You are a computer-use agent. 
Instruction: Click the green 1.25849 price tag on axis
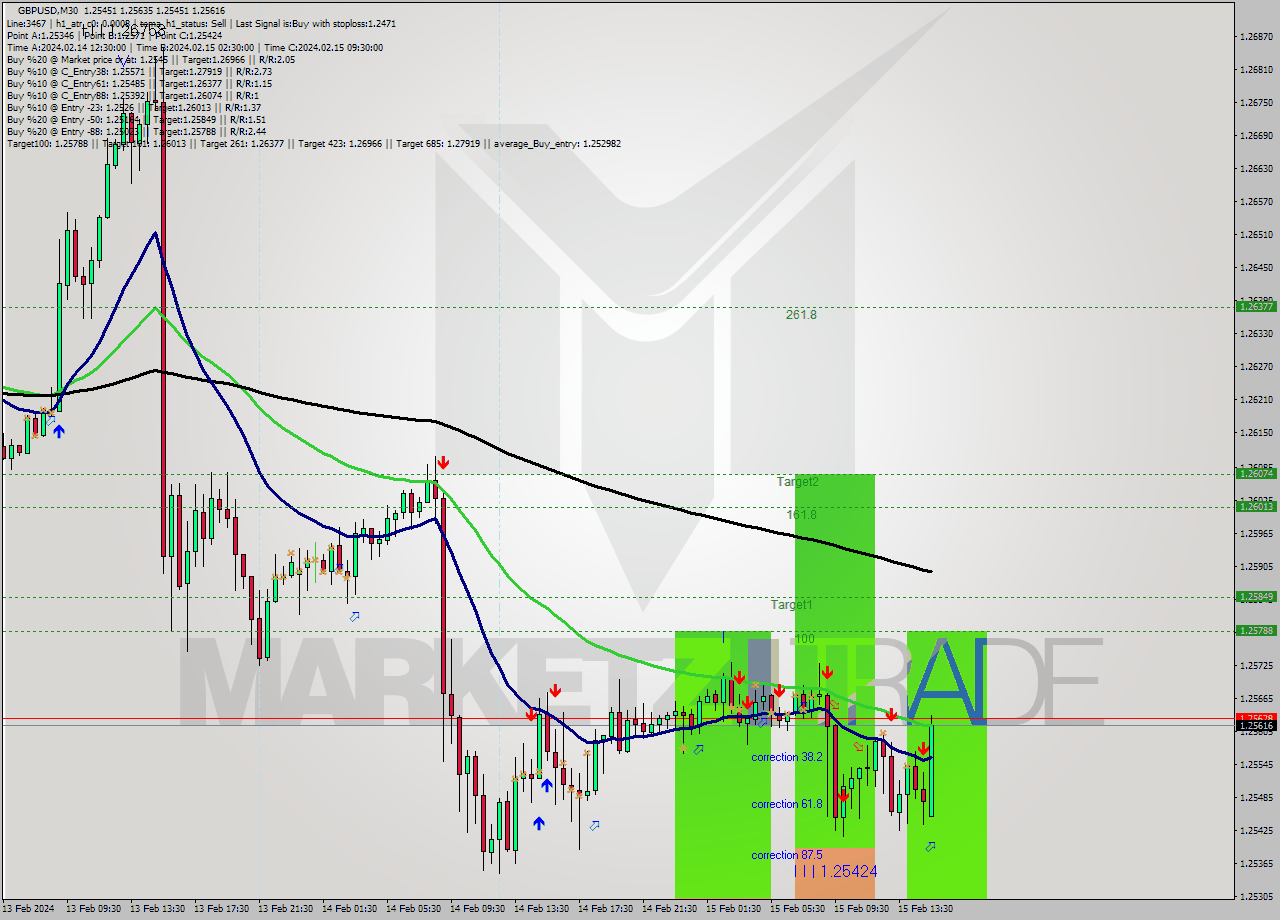(x=1256, y=597)
